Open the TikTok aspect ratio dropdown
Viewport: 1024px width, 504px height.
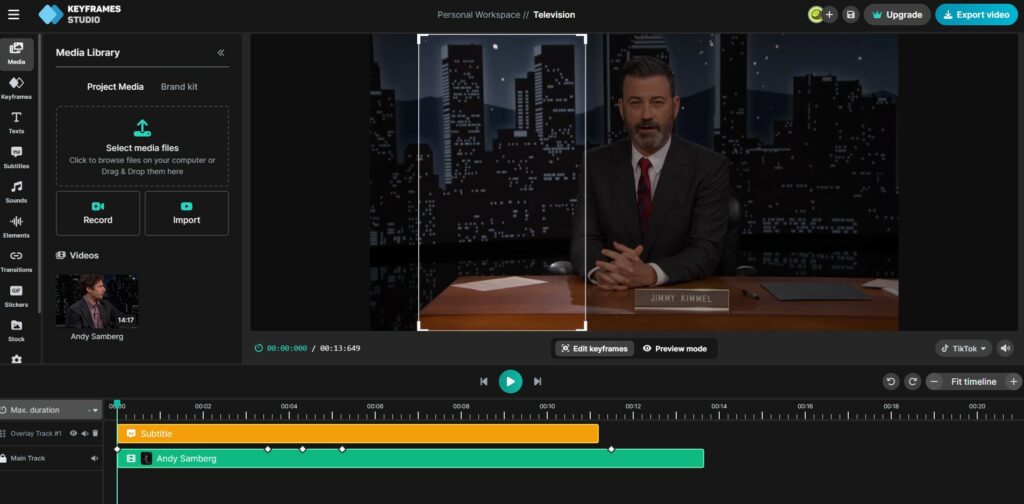click(x=964, y=349)
